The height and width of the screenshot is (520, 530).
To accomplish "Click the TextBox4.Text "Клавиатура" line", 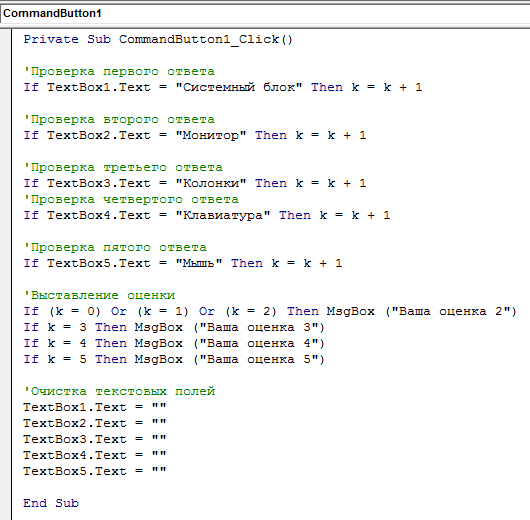I will point(207,215).
